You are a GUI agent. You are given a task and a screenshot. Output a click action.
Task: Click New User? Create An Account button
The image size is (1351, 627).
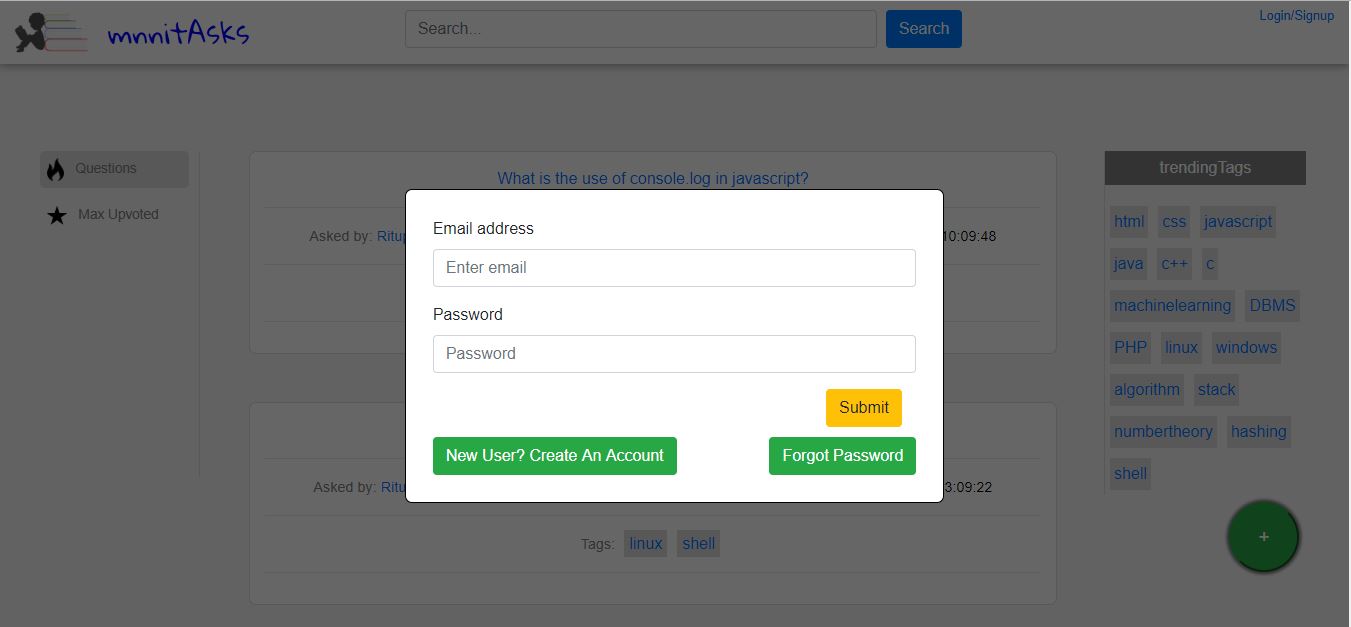click(554, 456)
